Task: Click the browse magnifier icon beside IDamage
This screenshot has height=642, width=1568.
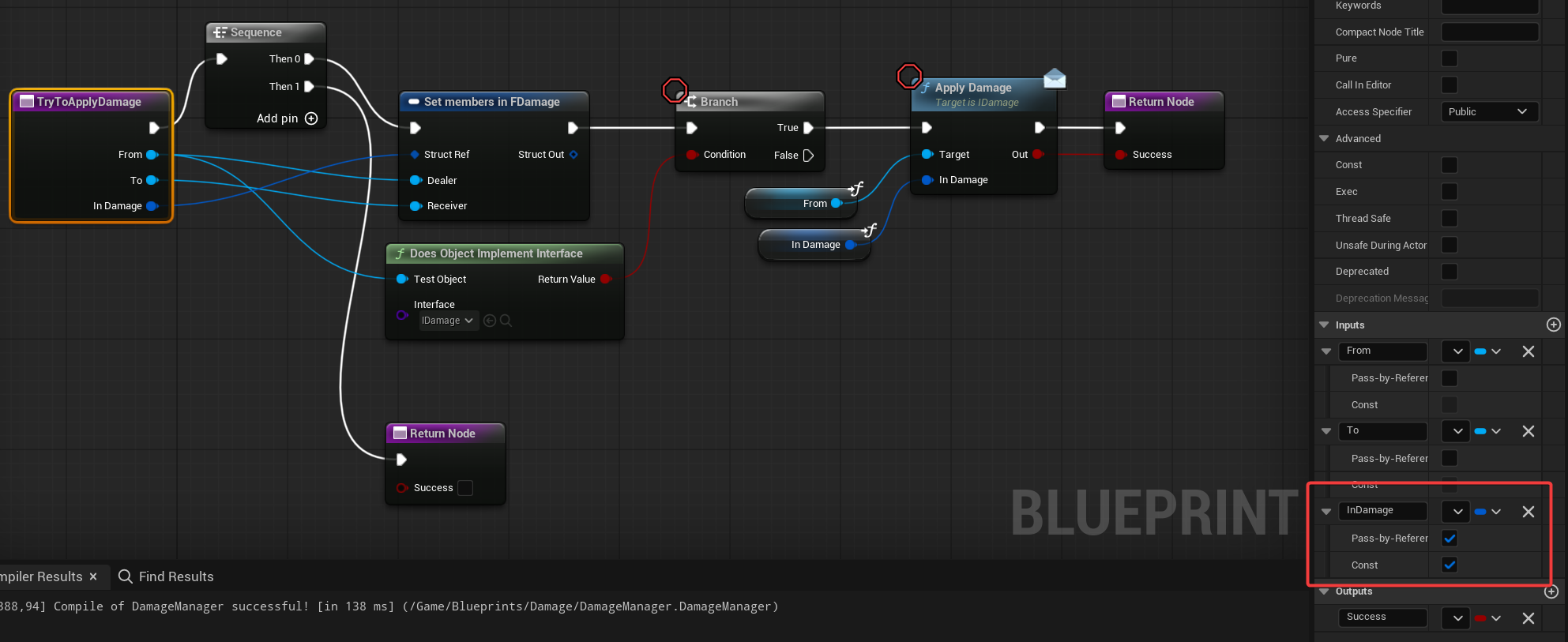Action: point(506,321)
